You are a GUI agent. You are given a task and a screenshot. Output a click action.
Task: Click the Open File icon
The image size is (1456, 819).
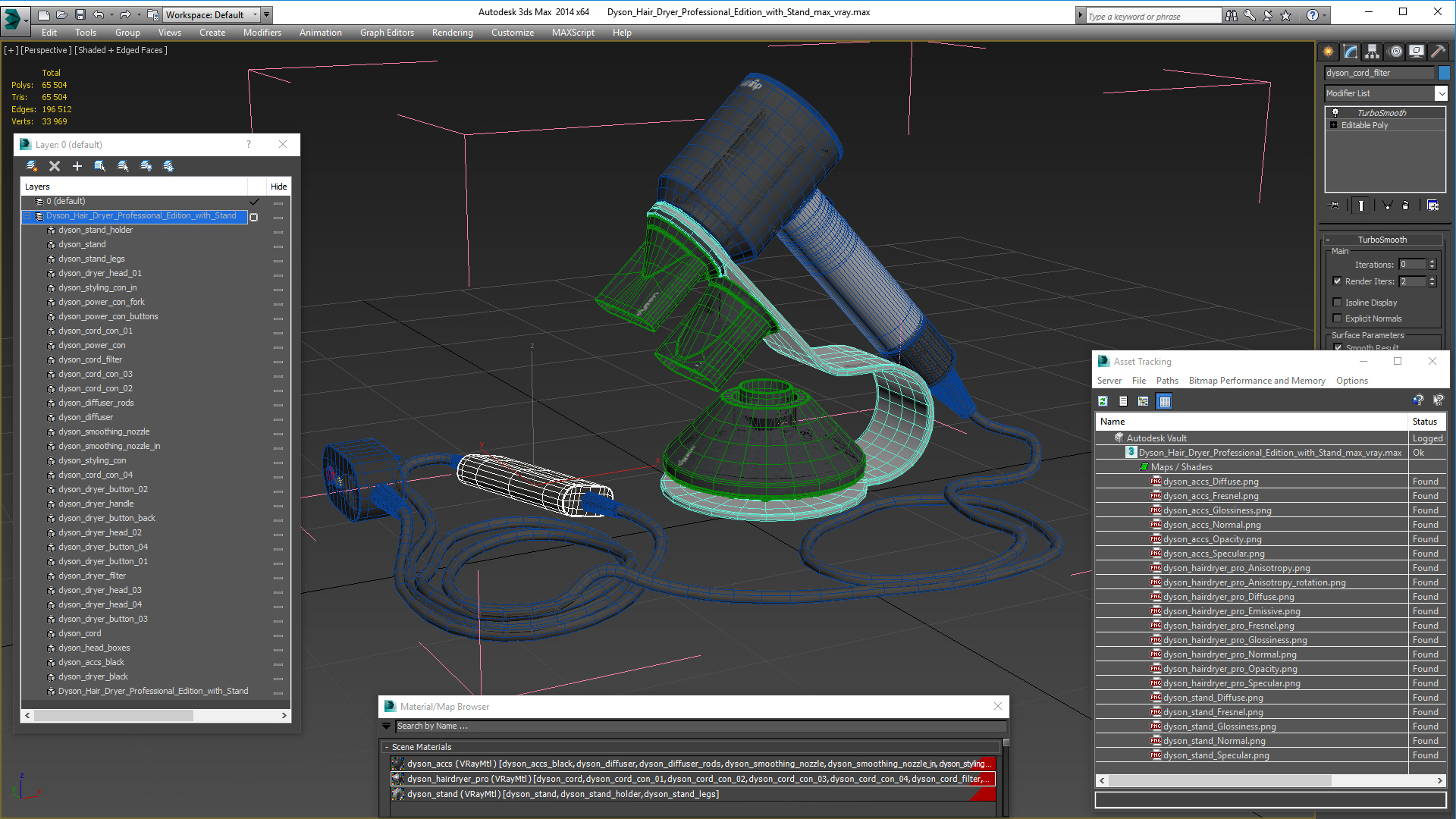(x=61, y=14)
